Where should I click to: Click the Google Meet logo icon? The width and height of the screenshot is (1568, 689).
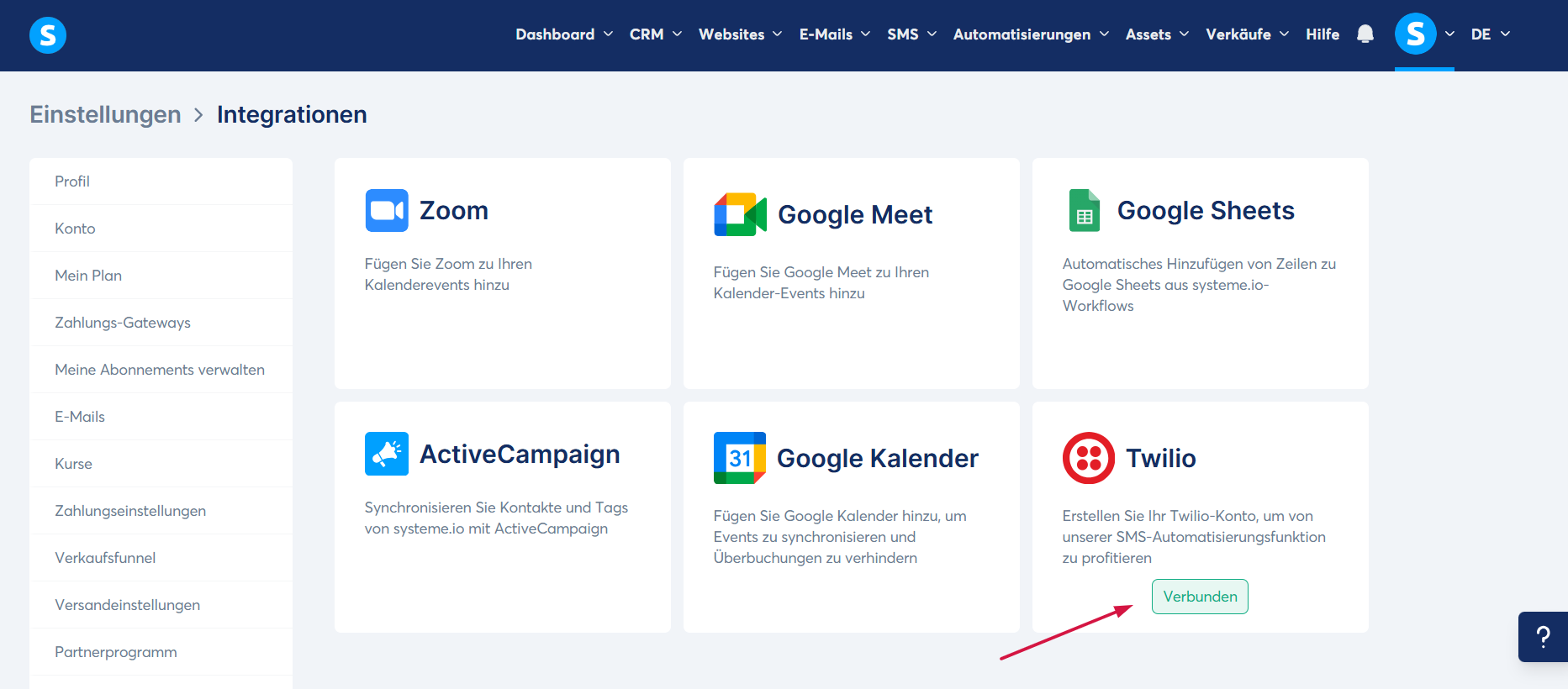[740, 214]
